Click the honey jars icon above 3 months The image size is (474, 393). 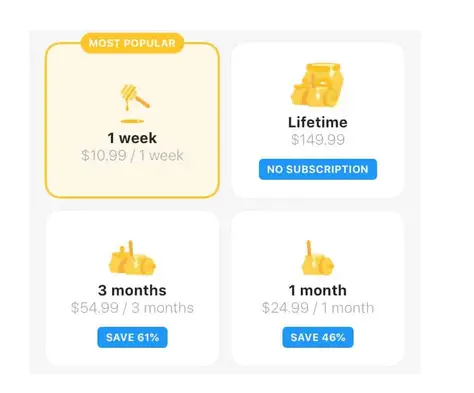tap(132, 258)
